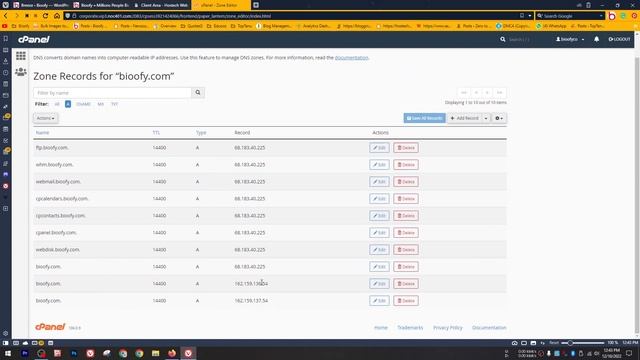Screen dimensions: 640x360
Task: Launch Firefox from the taskbar
Action: coord(172,353)
